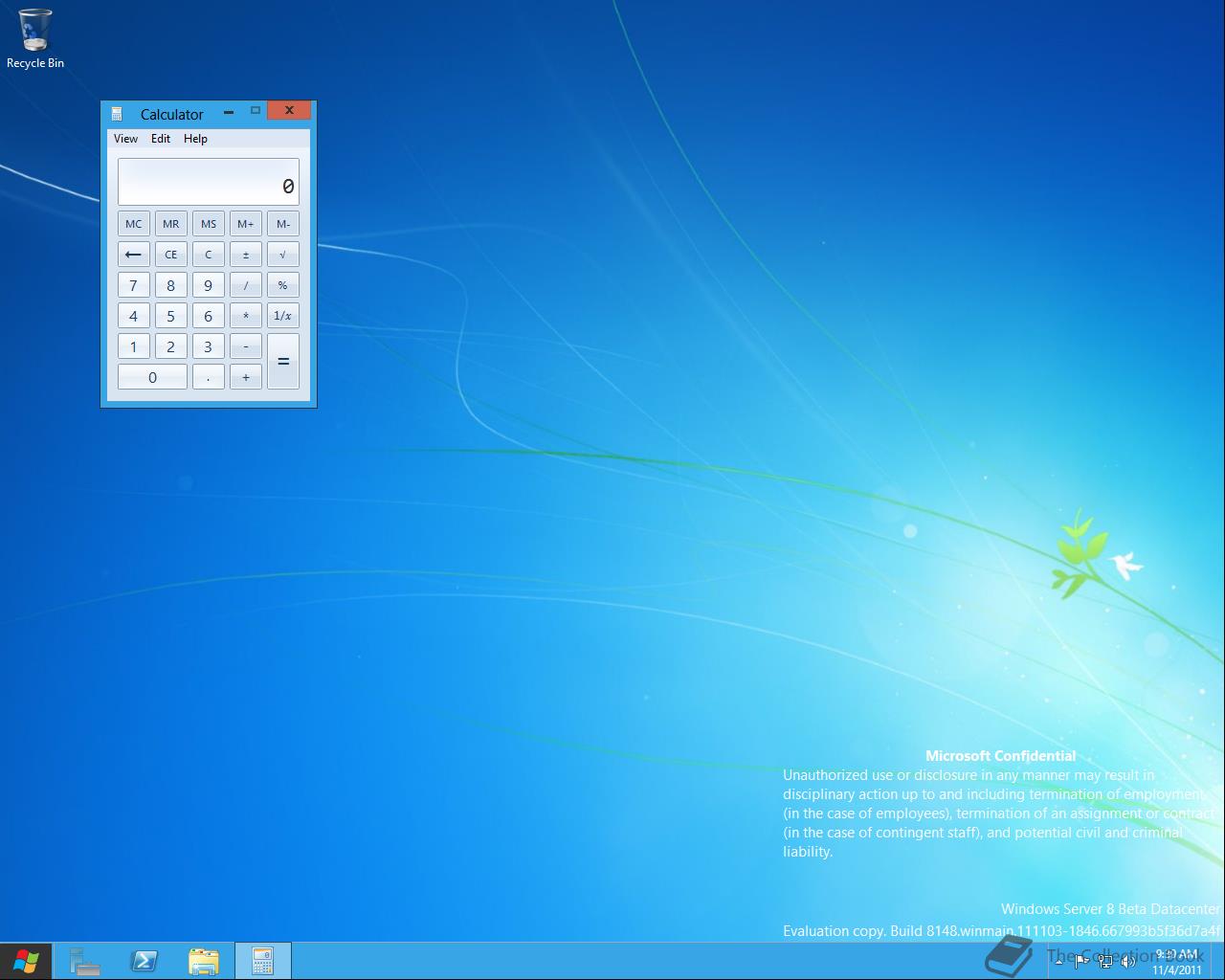Screen dimensions: 1225x980
Task: Open the volume speaker tray icon
Action: [x=1128, y=961]
